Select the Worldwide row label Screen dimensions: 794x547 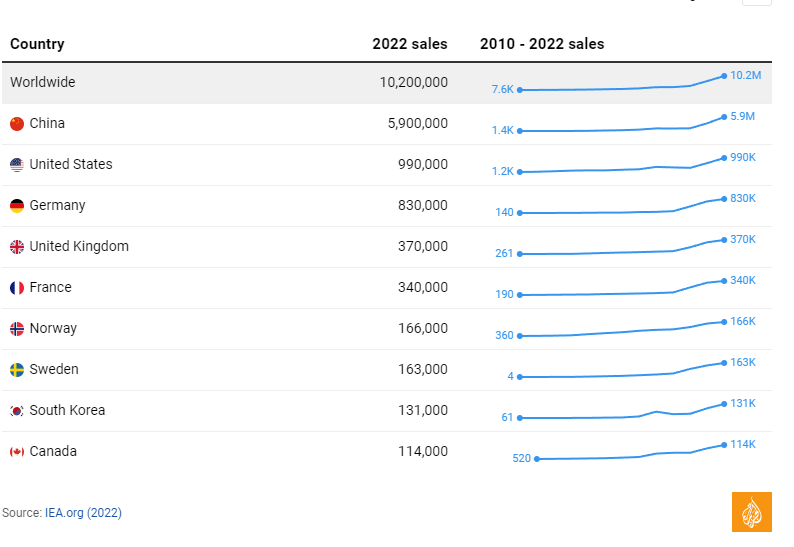coord(43,82)
